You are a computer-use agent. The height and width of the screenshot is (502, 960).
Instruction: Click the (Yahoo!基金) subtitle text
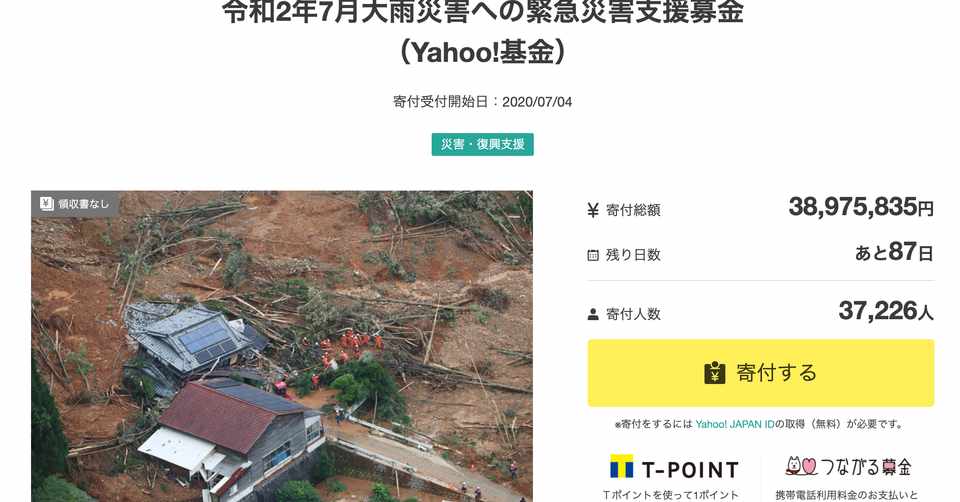coord(482,53)
